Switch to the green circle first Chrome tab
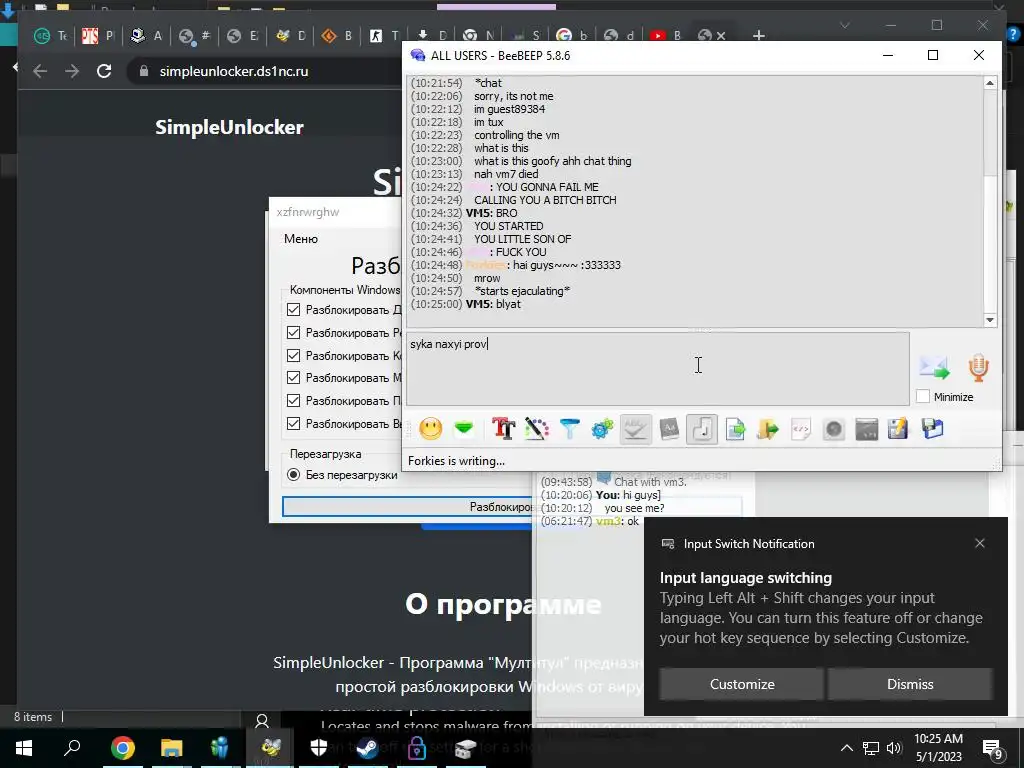 click(50, 36)
